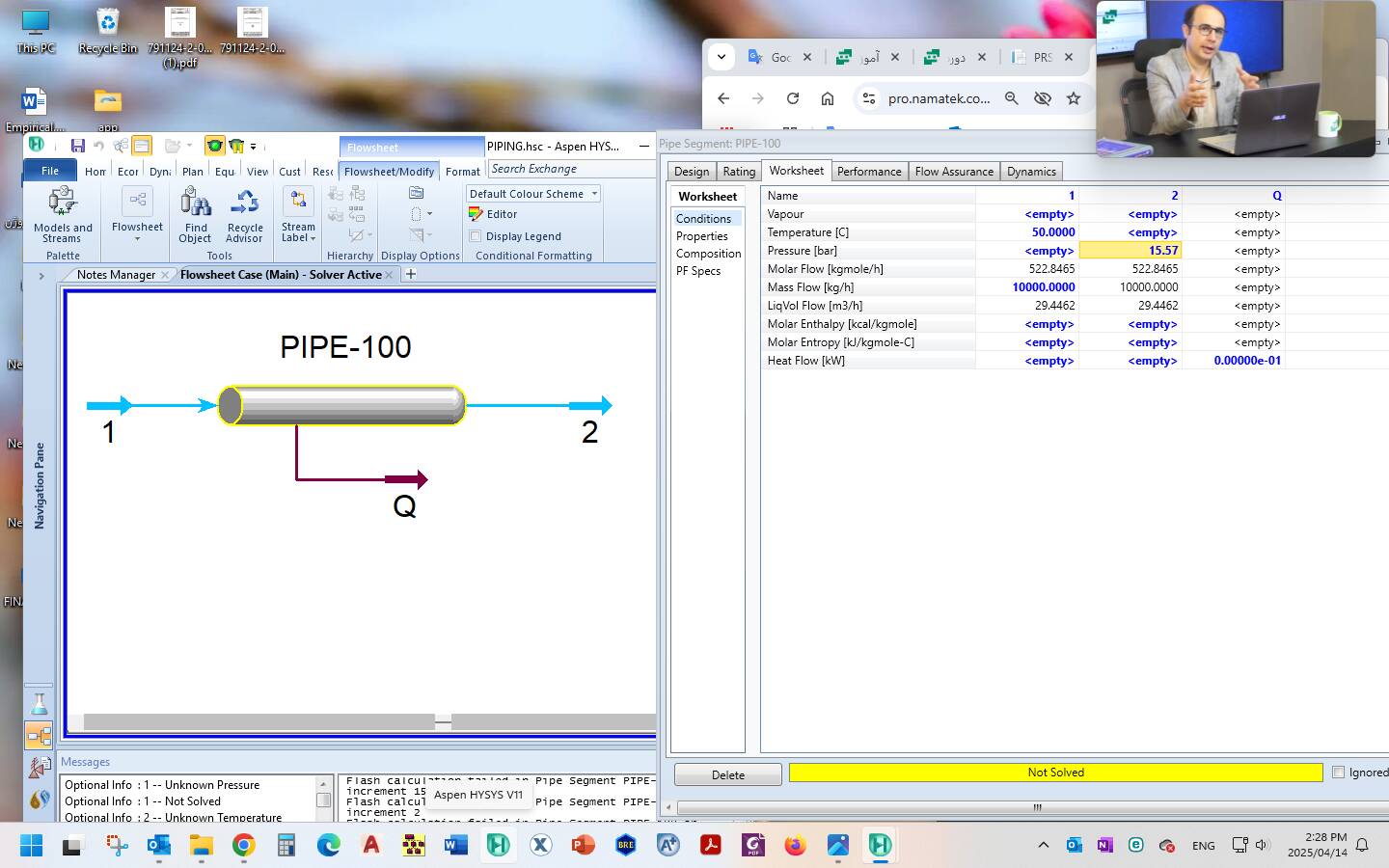Select PF Specs in Worksheet list
Image resolution: width=1389 pixels, height=868 pixels.
click(x=698, y=271)
